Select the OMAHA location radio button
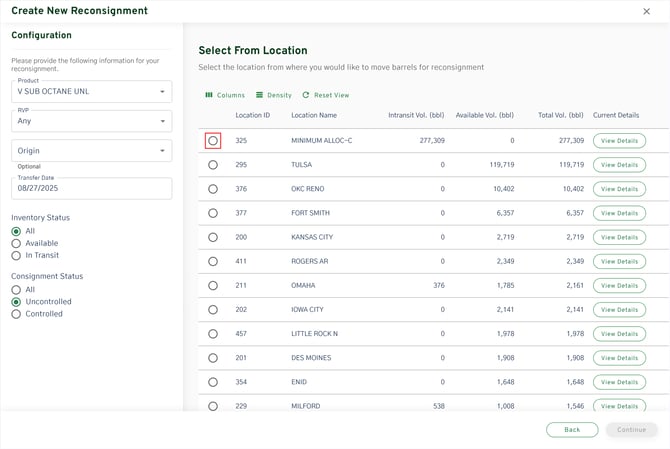The image size is (670, 449). pos(213,285)
